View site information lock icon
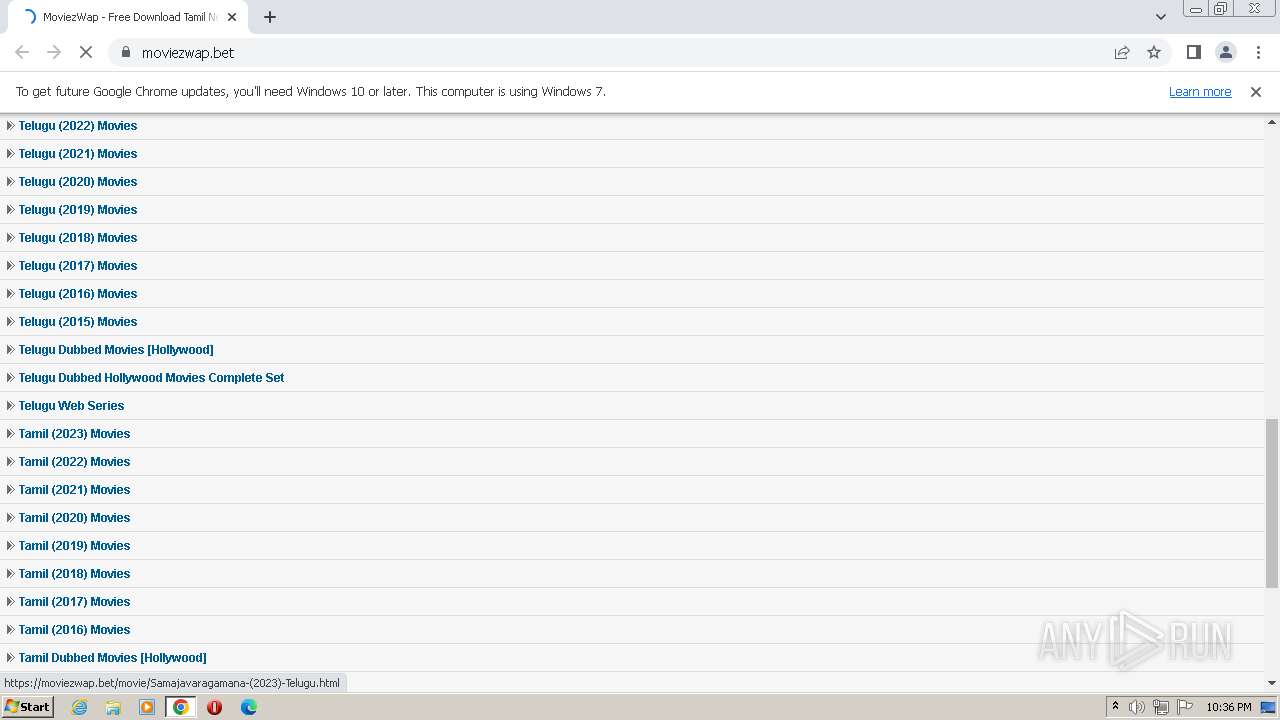 click(125, 52)
